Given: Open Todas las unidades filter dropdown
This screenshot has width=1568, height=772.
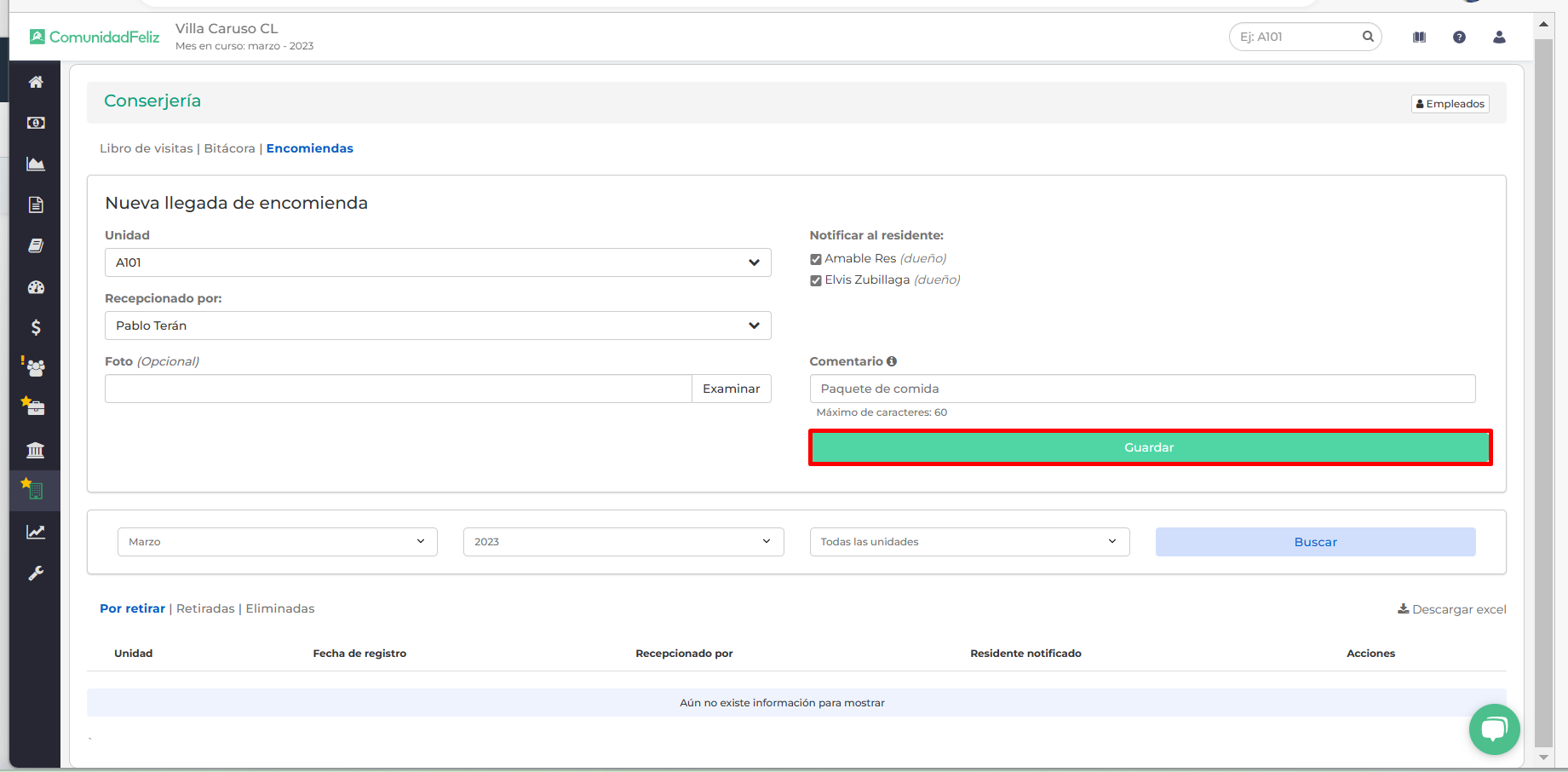Looking at the screenshot, I should (969, 542).
